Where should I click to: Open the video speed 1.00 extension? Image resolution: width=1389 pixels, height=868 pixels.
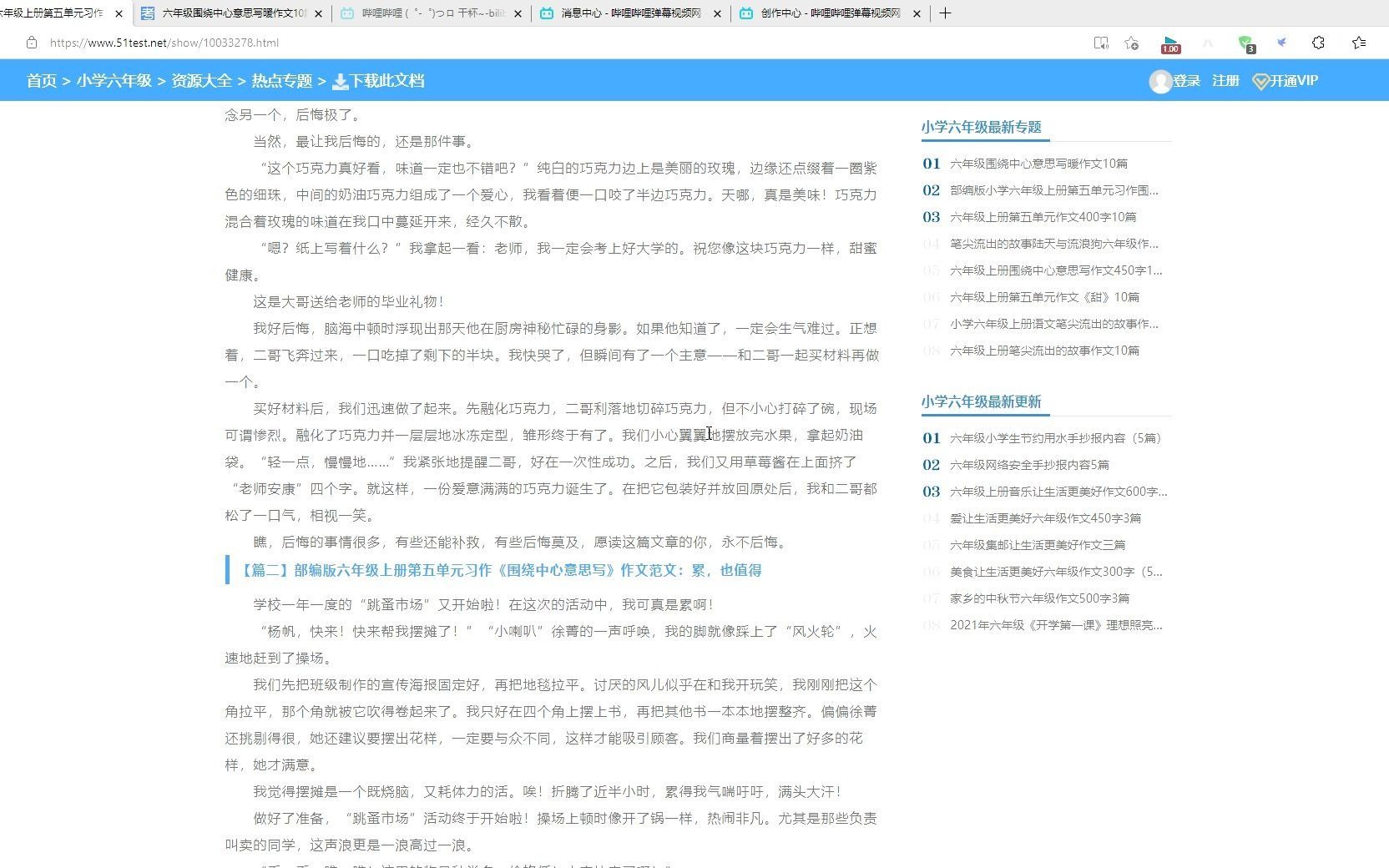tap(1170, 44)
